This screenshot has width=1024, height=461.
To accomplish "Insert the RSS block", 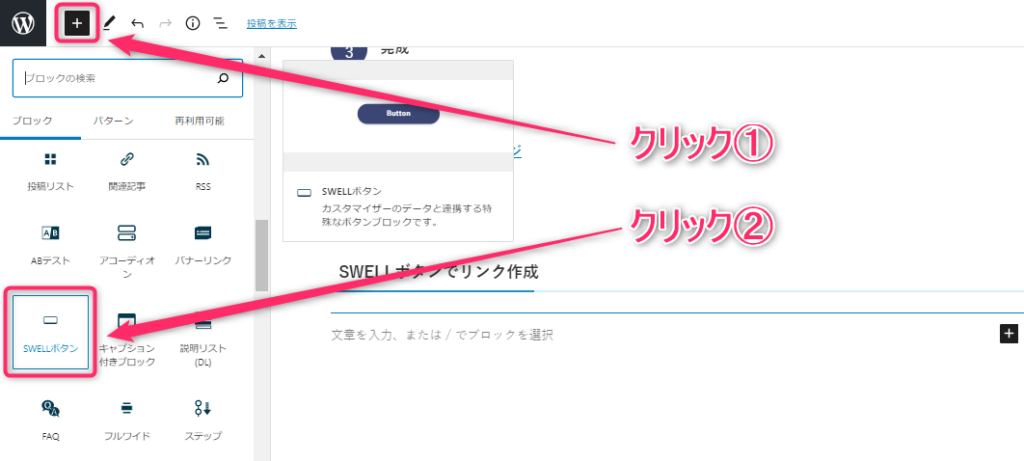I will pos(202,172).
